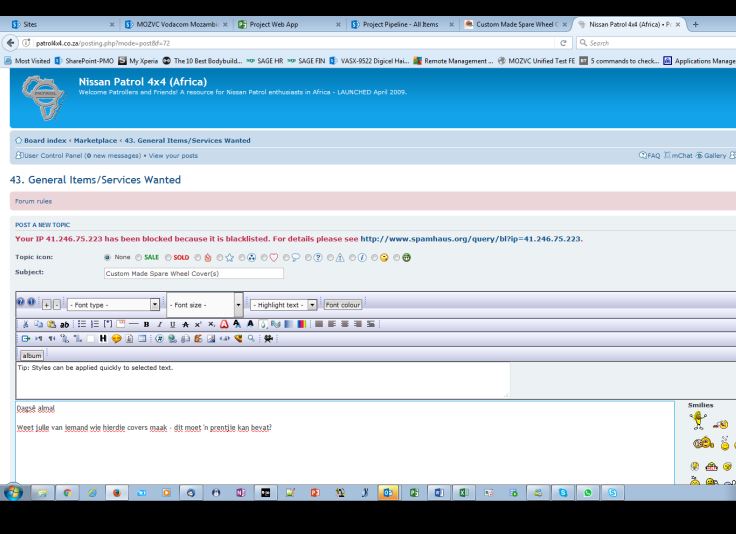The image size is (736, 534).
Task: Switch to the Sites browser tab
Action: pos(61,24)
